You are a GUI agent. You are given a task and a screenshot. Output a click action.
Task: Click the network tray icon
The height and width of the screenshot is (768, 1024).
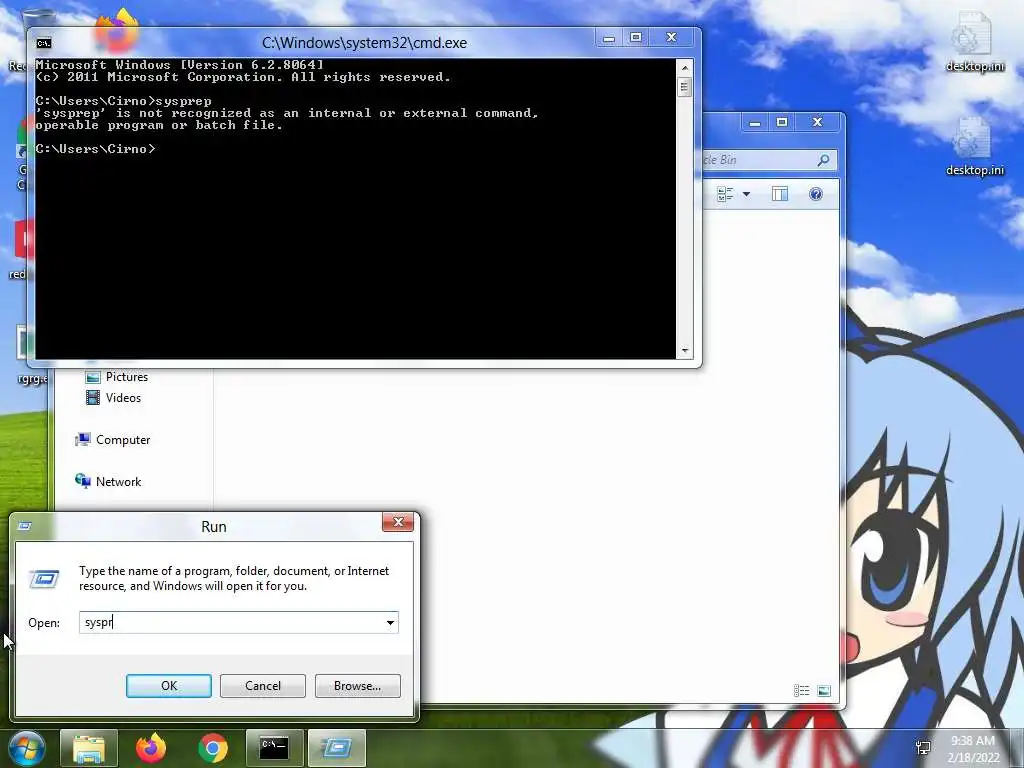coord(923,748)
